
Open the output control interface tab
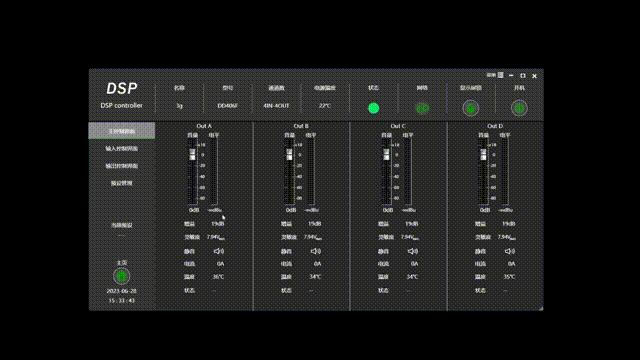(x=122, y=166)
